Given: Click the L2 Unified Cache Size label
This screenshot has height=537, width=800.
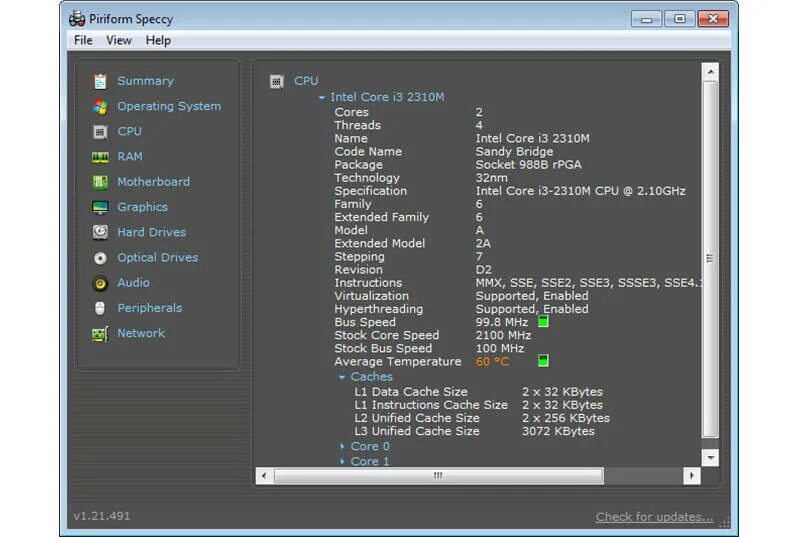Looking at the screenshot, I should click(x=417, y=418).
